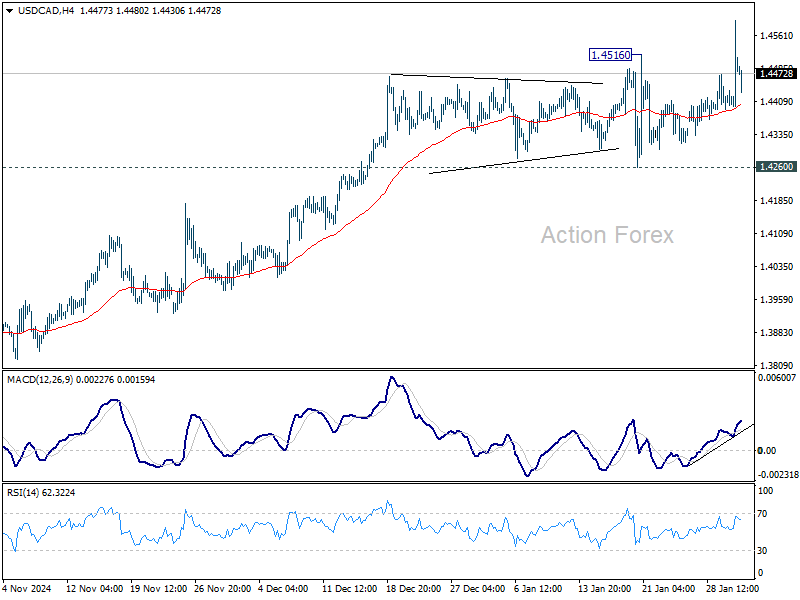Click the 1.41090 price axis label
The image size is (800, 600).
[x=777, y=234]
